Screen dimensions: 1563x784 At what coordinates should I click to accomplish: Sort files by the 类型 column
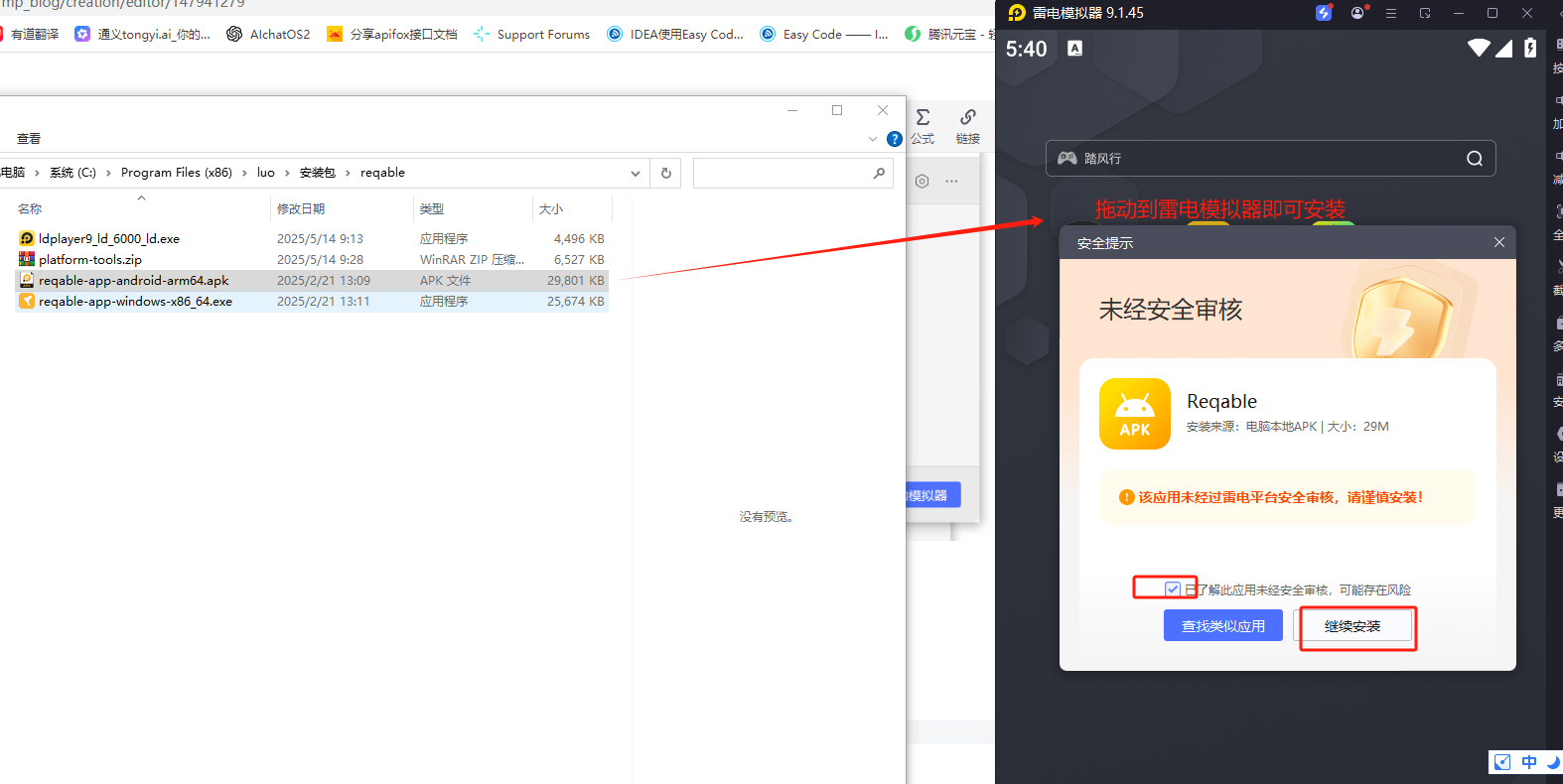[x=473, y=208]
